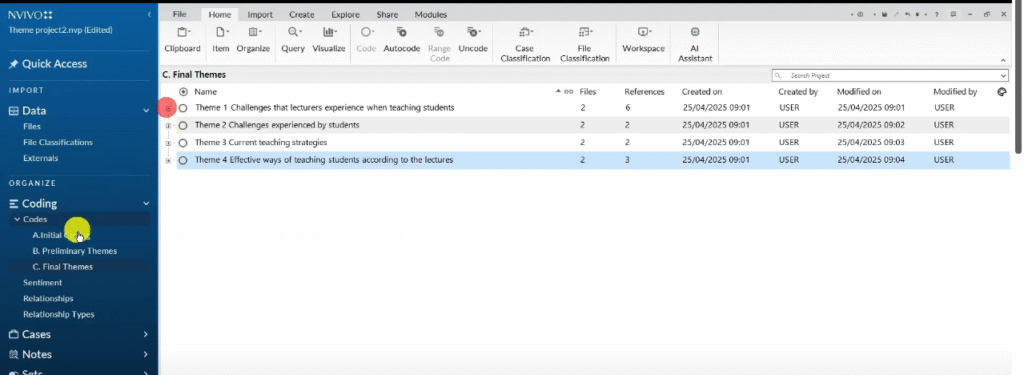Expand the Notes section chevron

pyautogui.click(x=146, y=355)
